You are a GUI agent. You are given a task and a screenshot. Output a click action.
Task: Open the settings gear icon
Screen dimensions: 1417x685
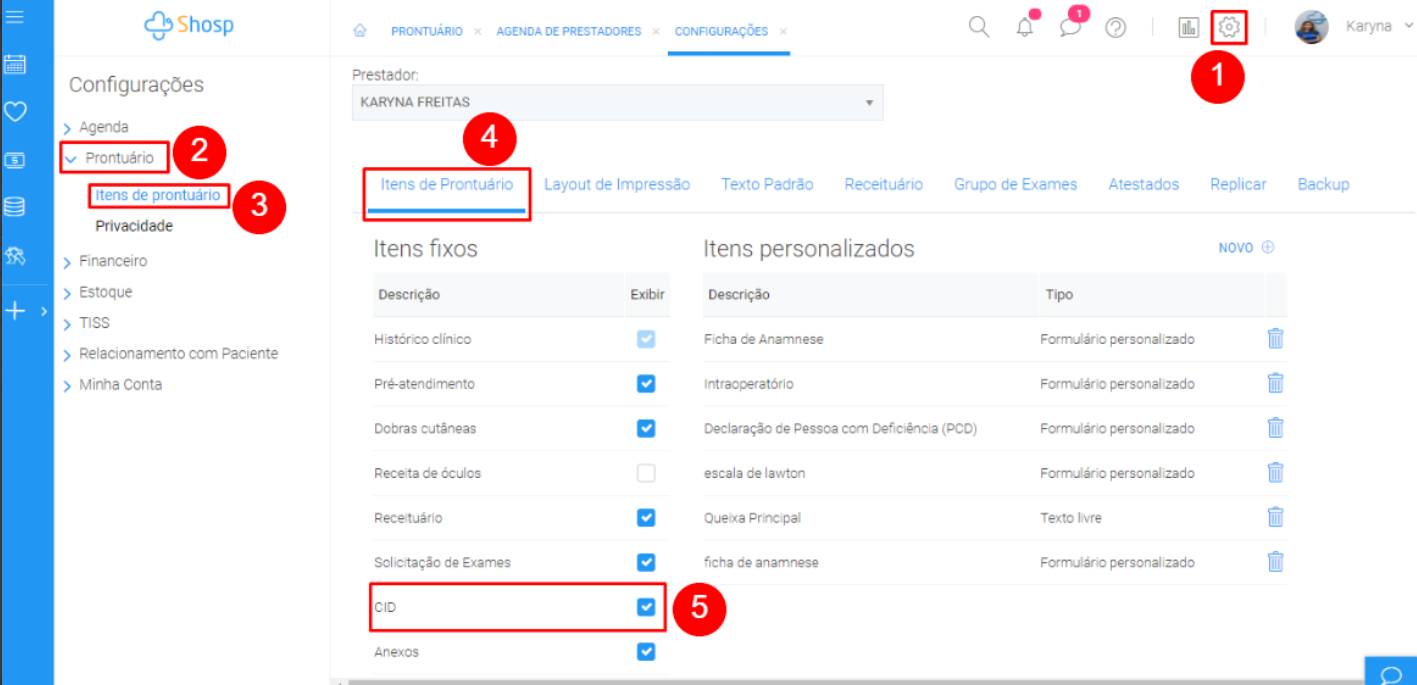(x=1229, y=28)
